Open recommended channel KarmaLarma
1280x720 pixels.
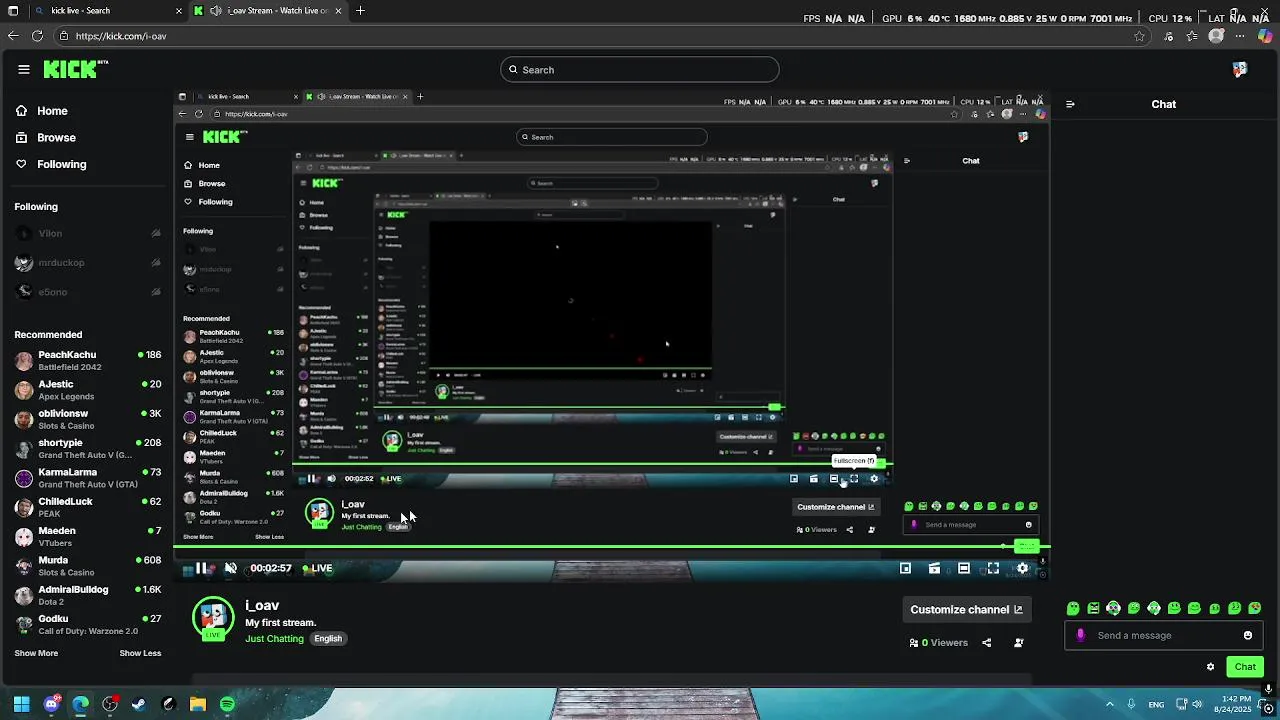(88, 478)
